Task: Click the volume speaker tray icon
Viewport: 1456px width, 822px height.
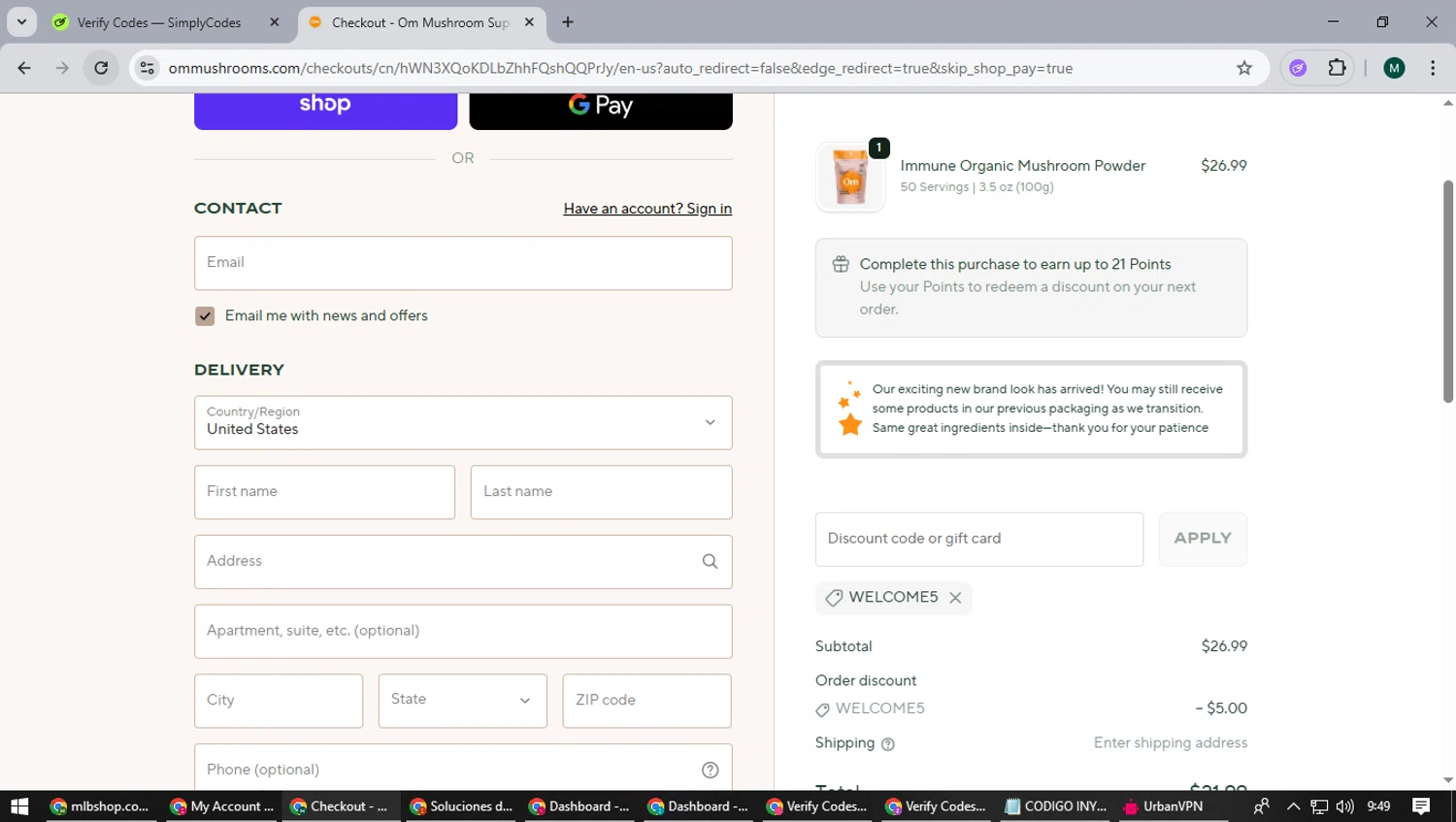Action: tap(1344, 806)
